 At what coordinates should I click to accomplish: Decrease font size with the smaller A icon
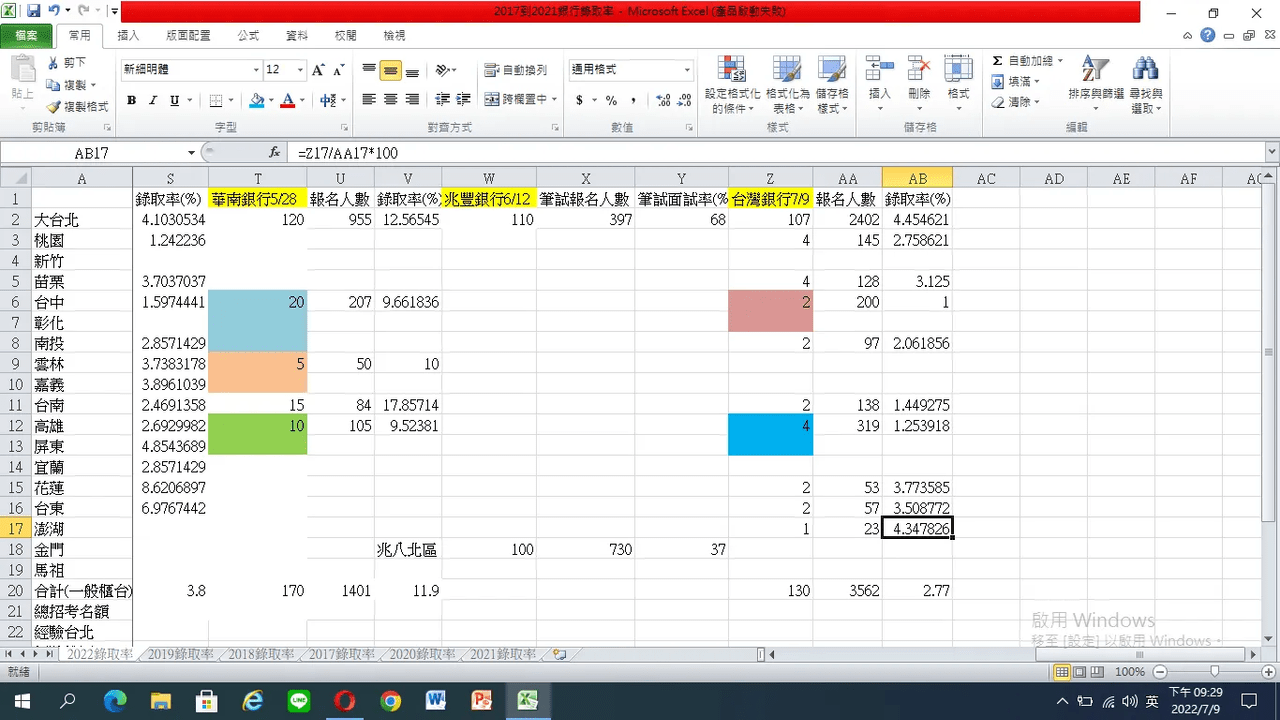click(x=337, y=70)
